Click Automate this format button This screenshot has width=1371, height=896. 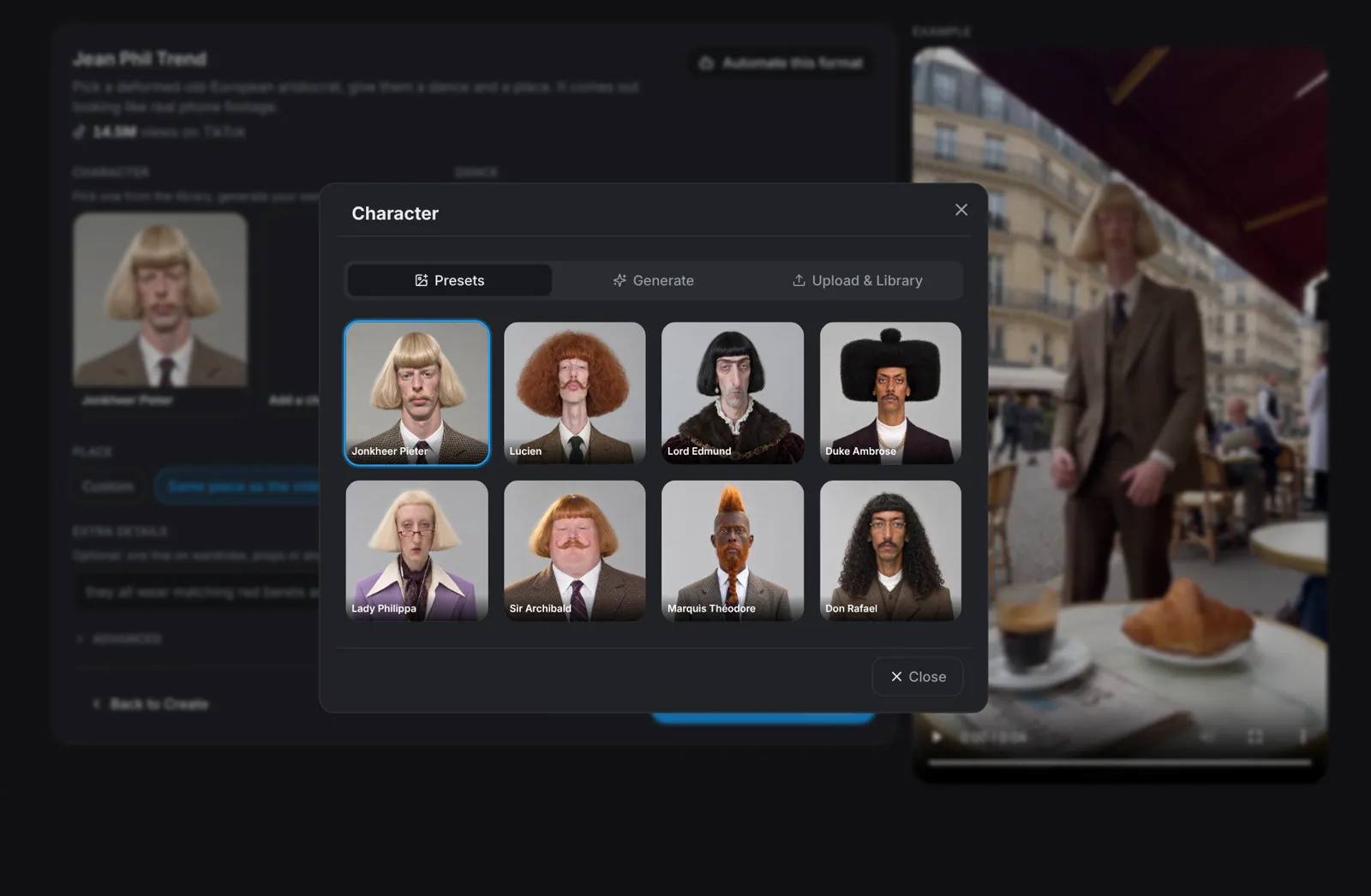pyautogui.click(x=781, y=63)
